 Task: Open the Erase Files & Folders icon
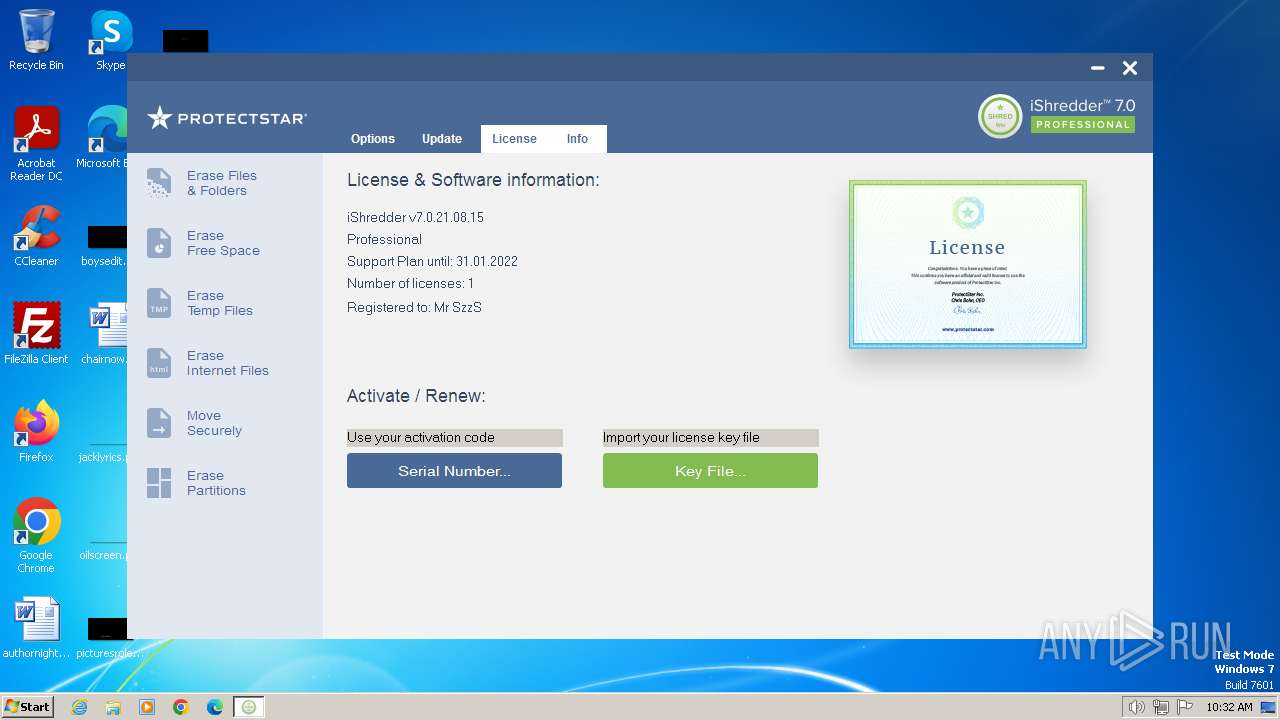coord(159,183)
